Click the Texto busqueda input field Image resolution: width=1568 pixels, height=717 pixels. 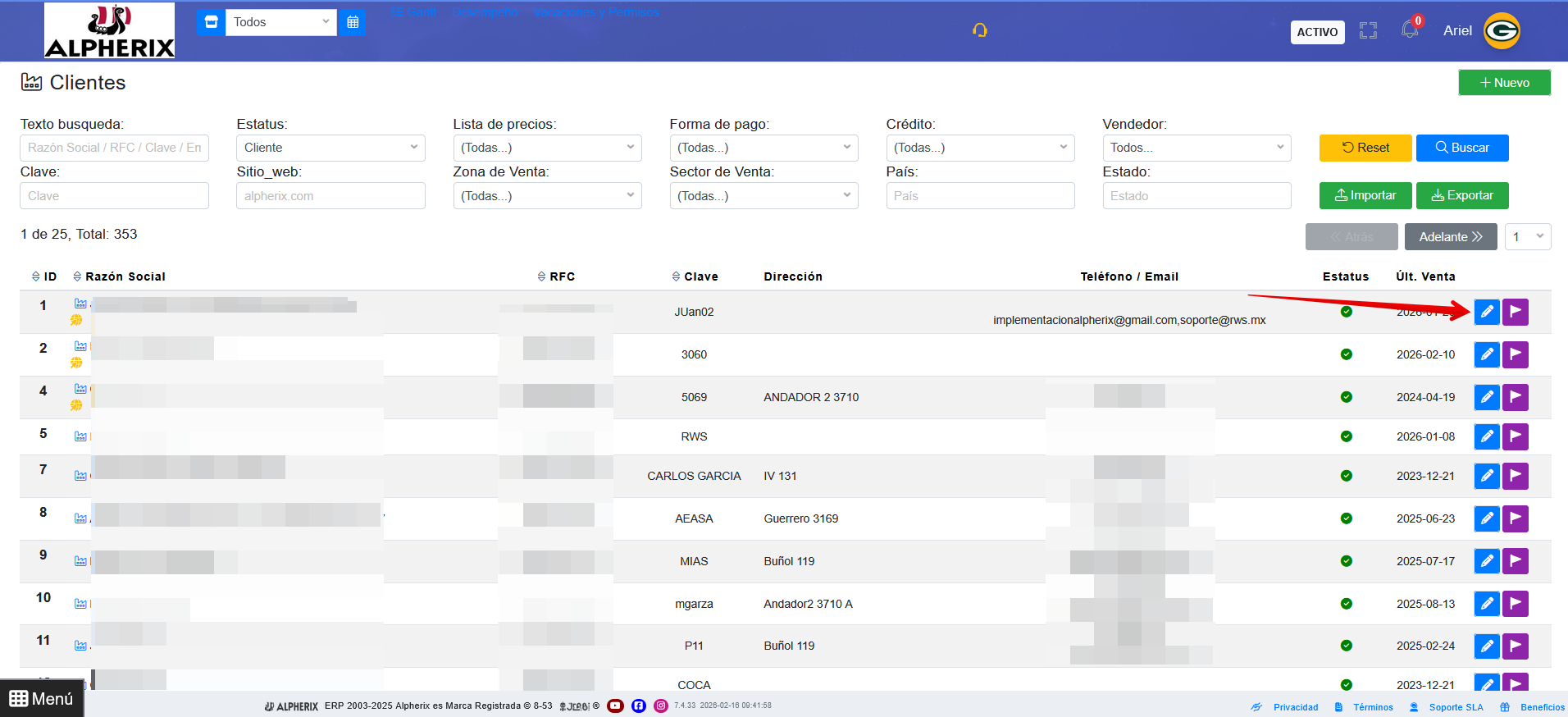114,148
